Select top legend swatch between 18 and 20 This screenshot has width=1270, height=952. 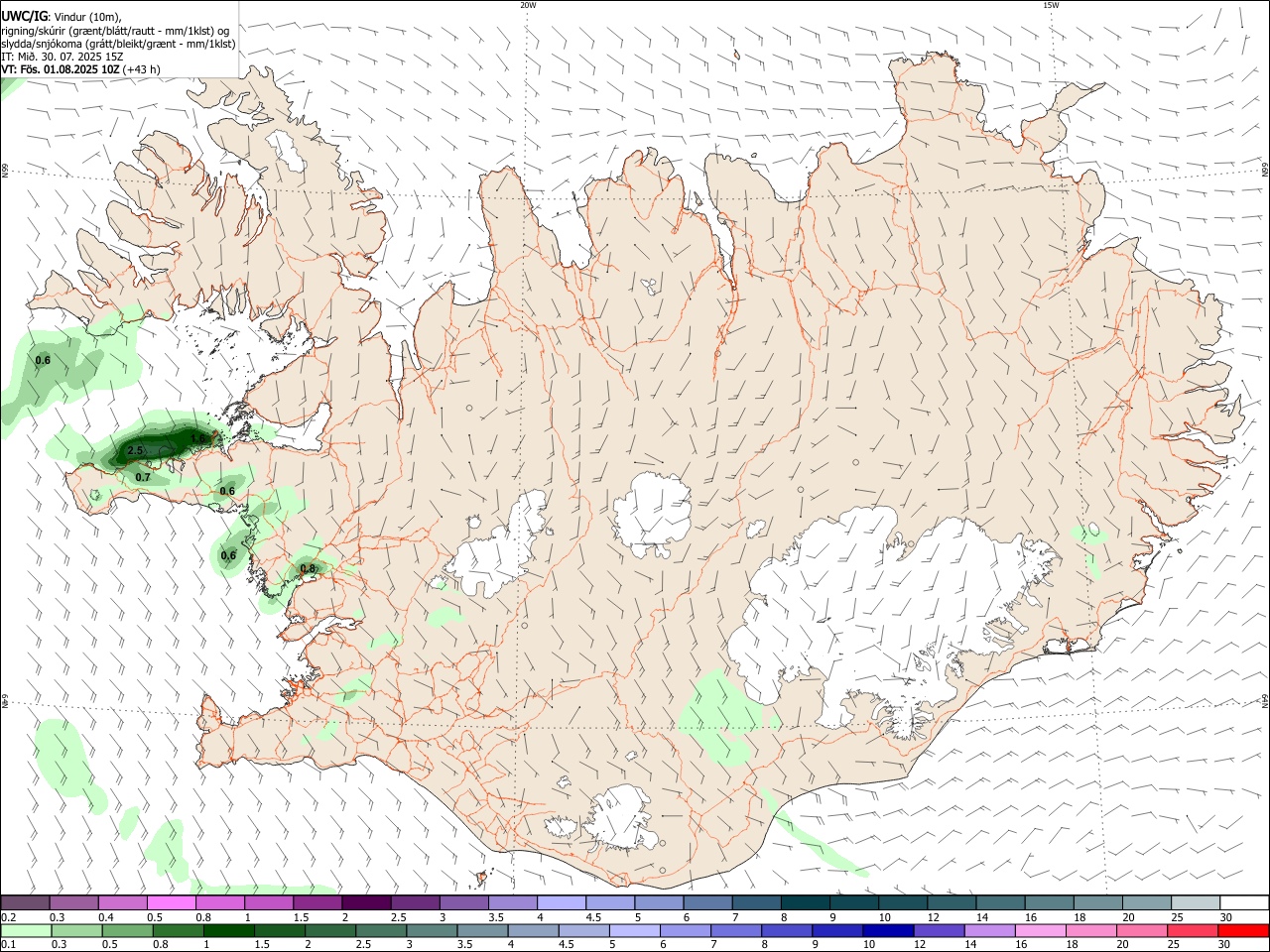click(x=1097, y=902)
